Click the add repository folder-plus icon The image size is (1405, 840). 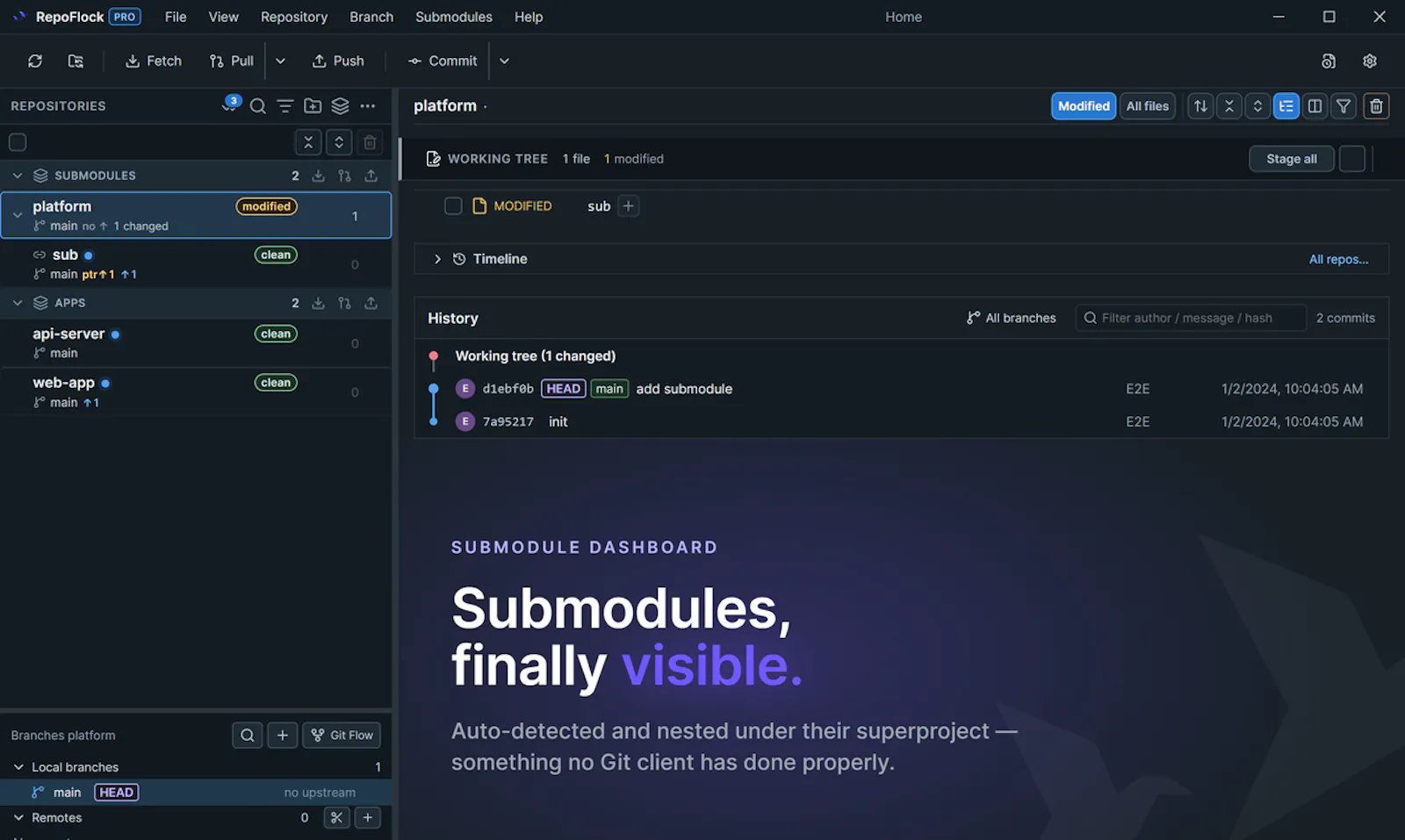tap(313, 106)
